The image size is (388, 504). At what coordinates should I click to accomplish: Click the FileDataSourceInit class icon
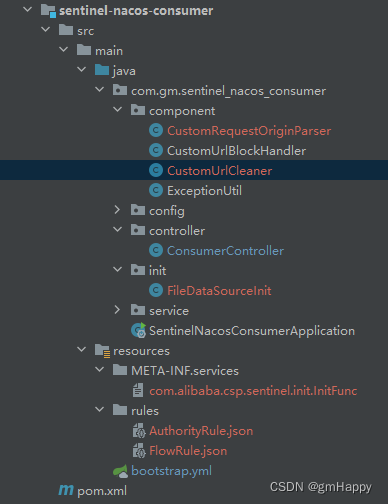point(156,290)
